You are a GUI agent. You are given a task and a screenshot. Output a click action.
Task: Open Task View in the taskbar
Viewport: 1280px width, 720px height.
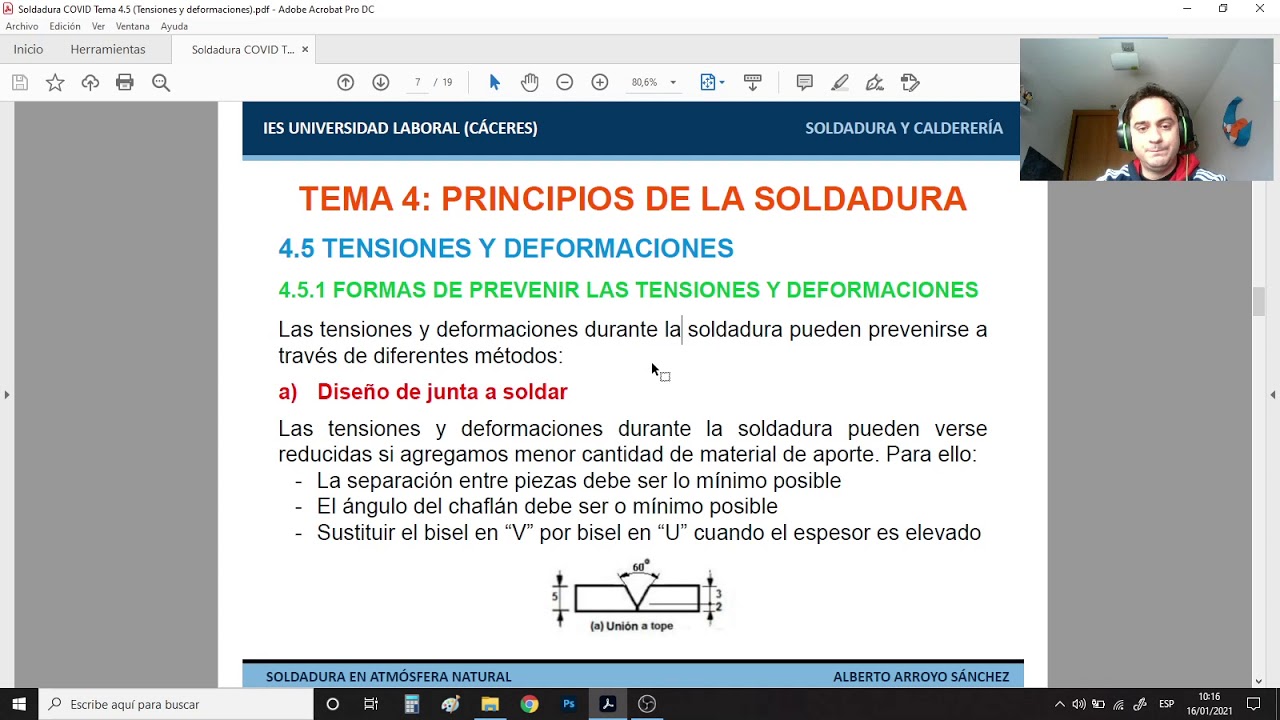371,704
